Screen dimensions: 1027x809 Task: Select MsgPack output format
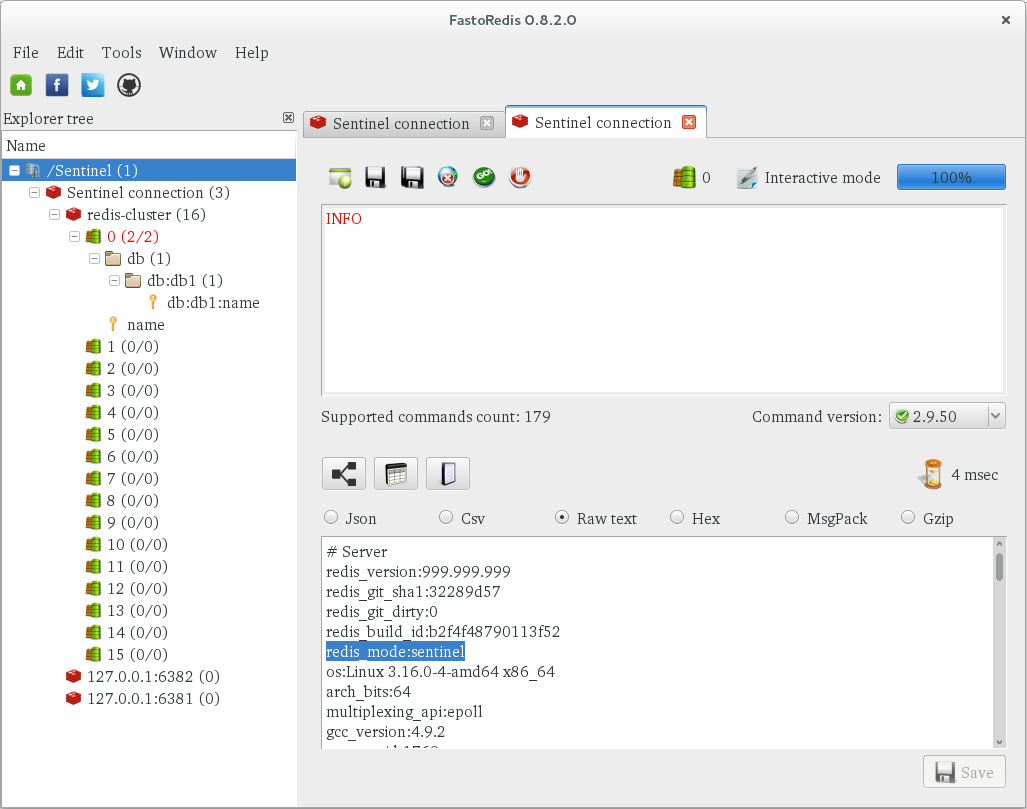[792, 517]
